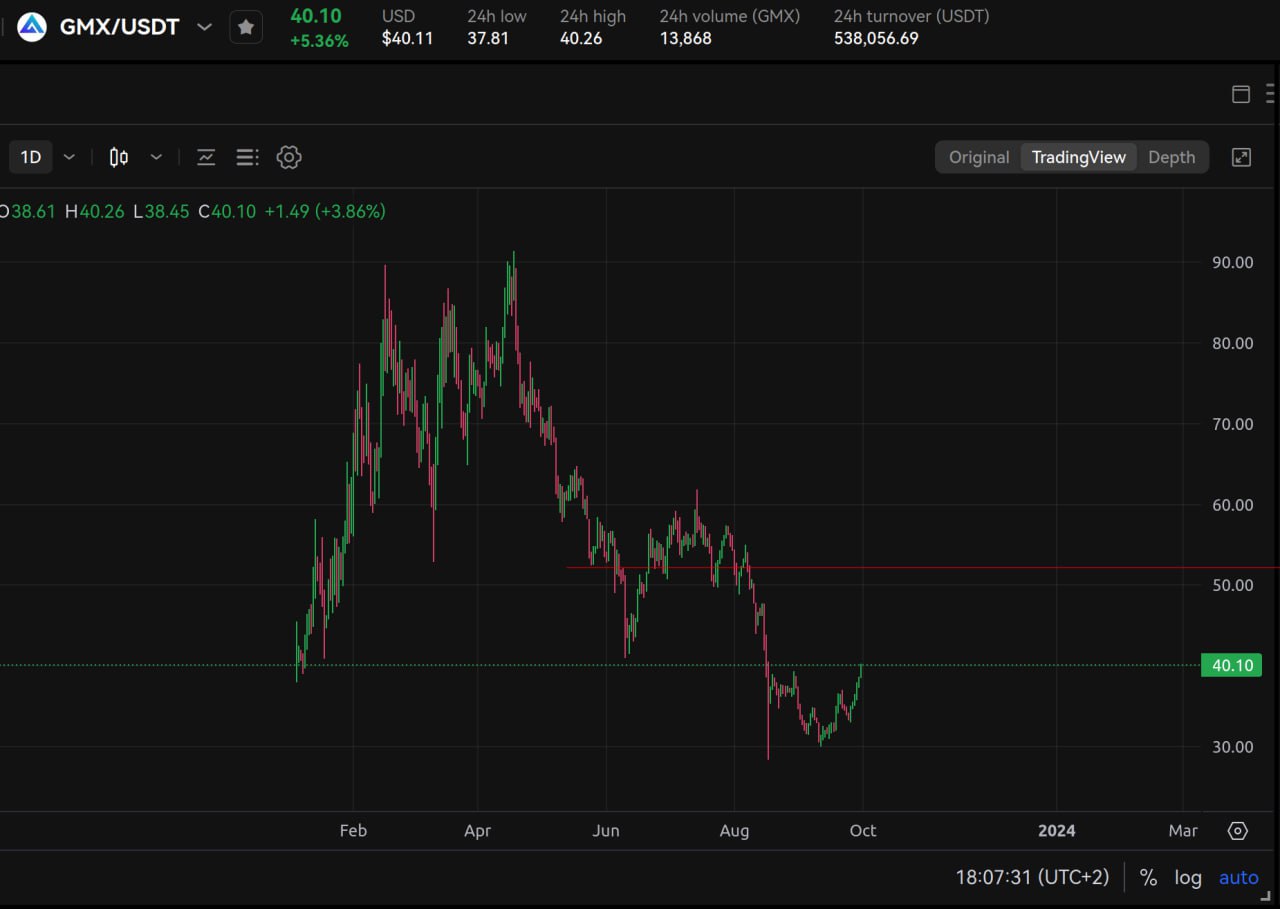Open chart settings gear

pyautogui.click(x=289, y=157)
